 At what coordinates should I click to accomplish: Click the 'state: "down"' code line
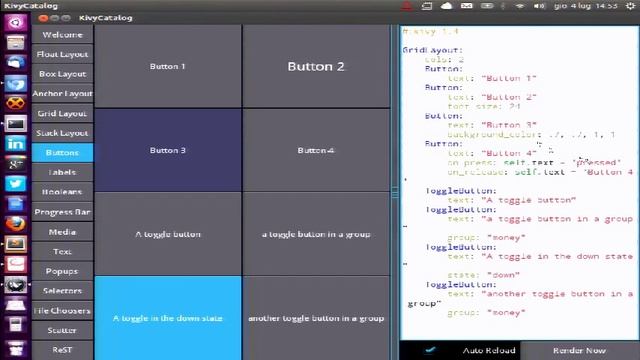(484, 275)
